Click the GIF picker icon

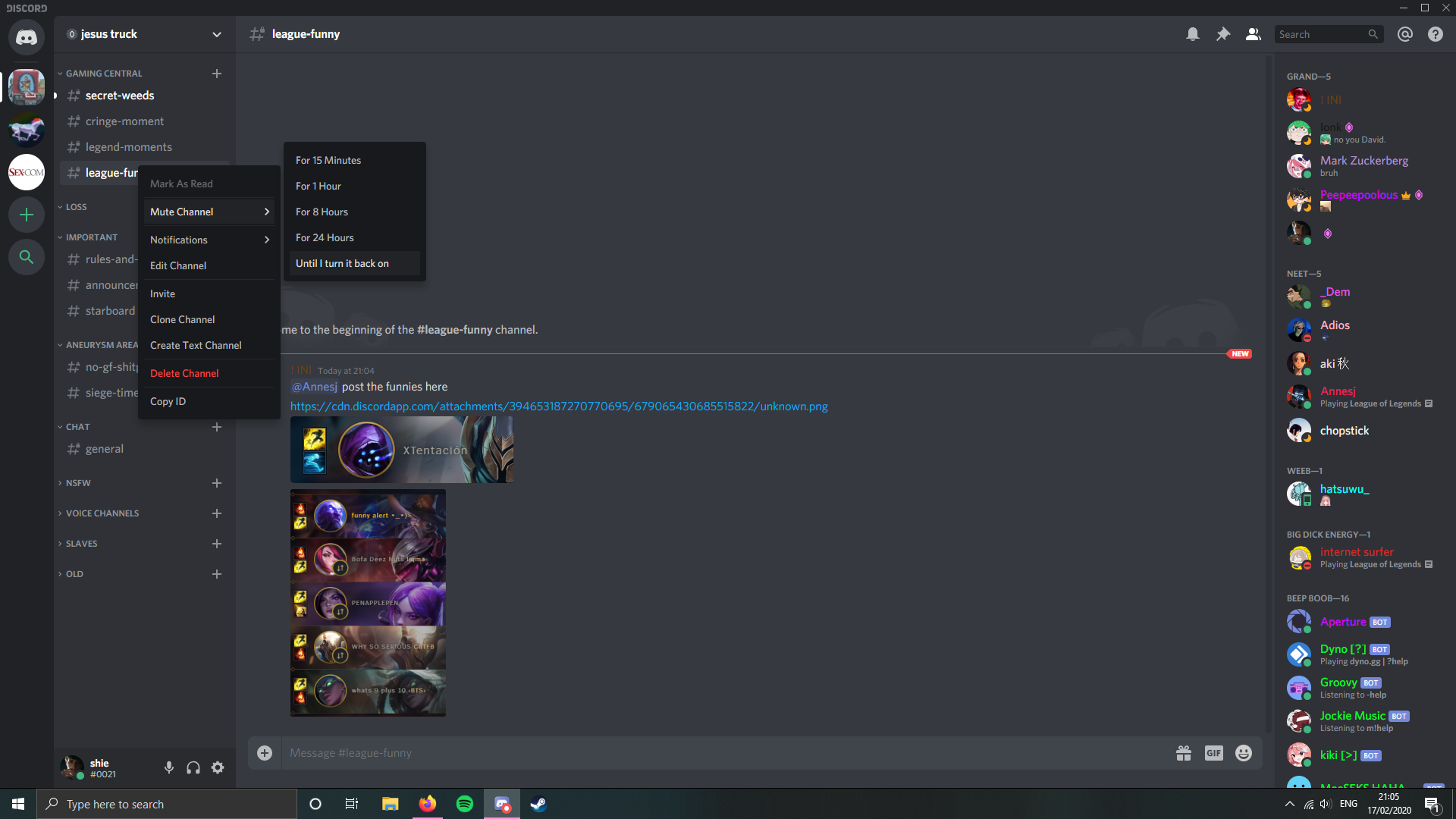point(1213,753)
